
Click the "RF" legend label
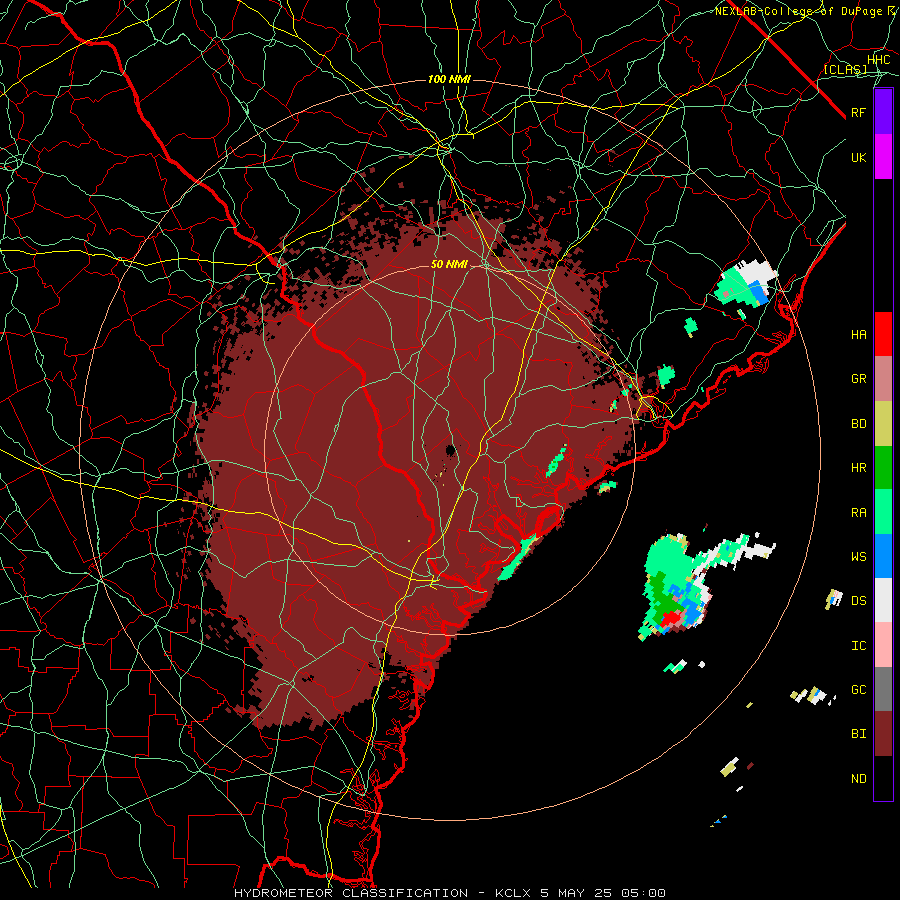pyautogui.click(x=858, y=112)
